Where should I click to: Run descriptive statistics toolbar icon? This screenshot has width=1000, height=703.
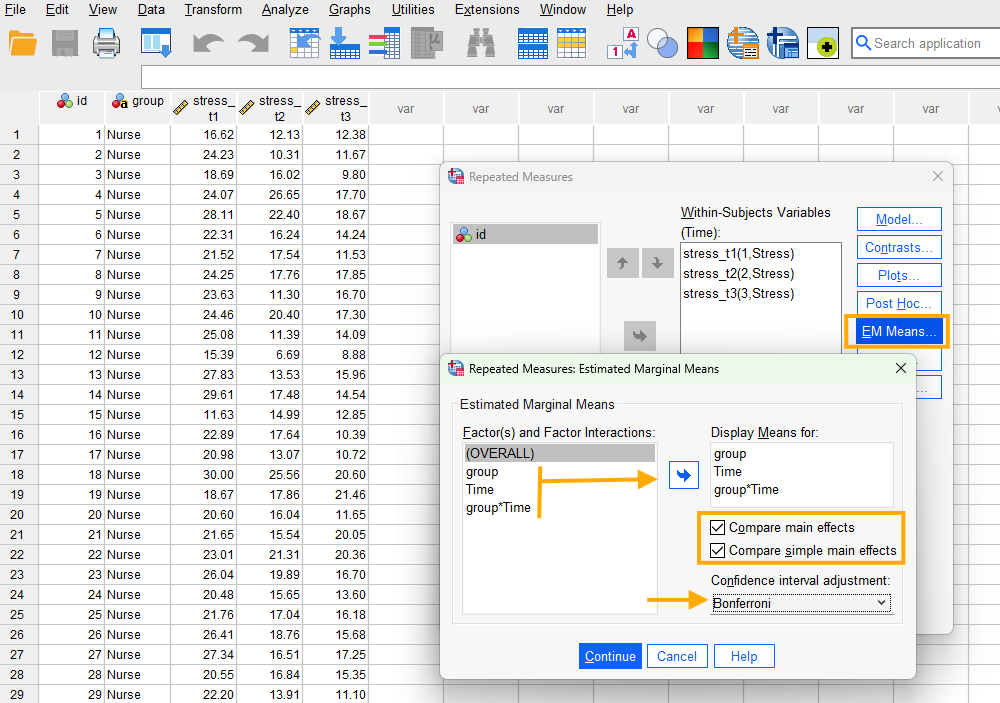point(427,43)
